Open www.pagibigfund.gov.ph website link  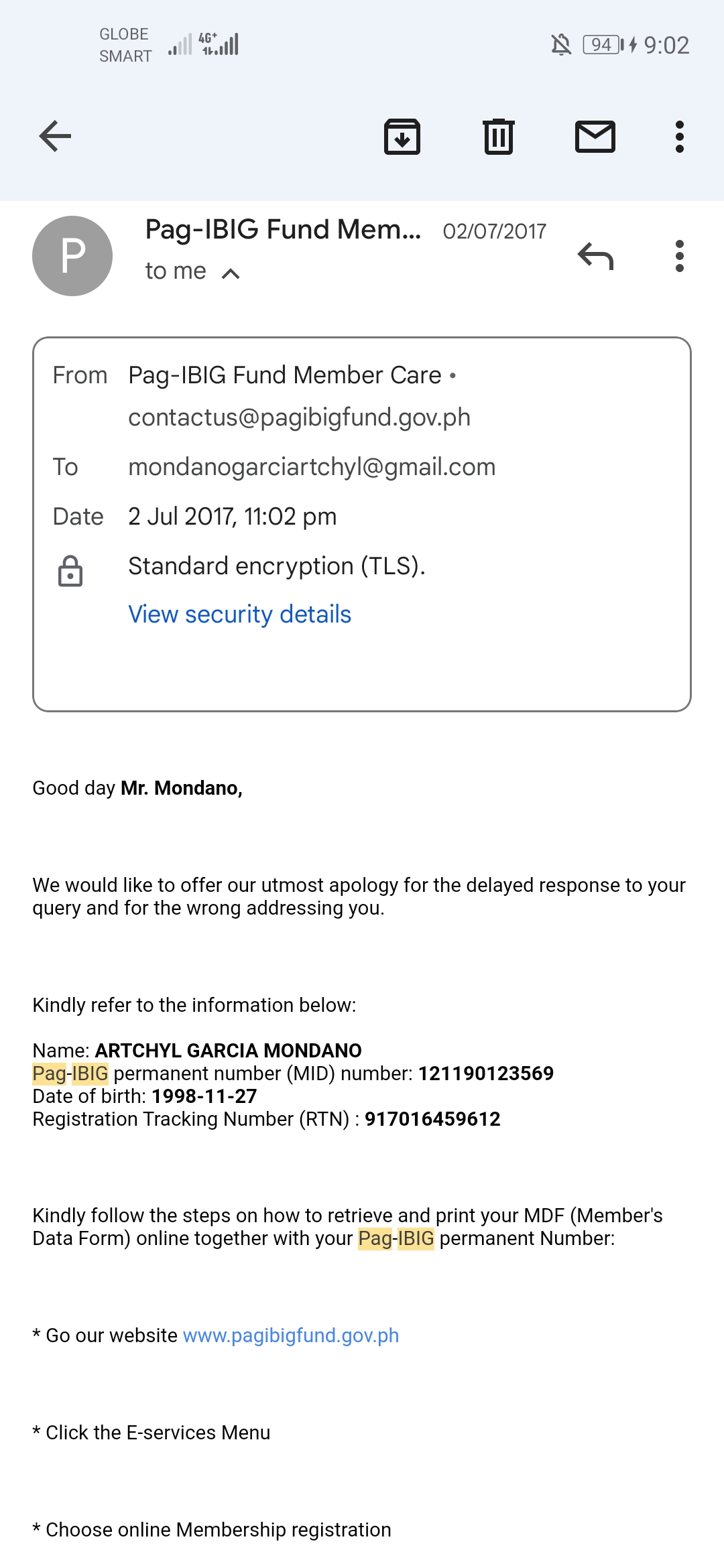291,1335
